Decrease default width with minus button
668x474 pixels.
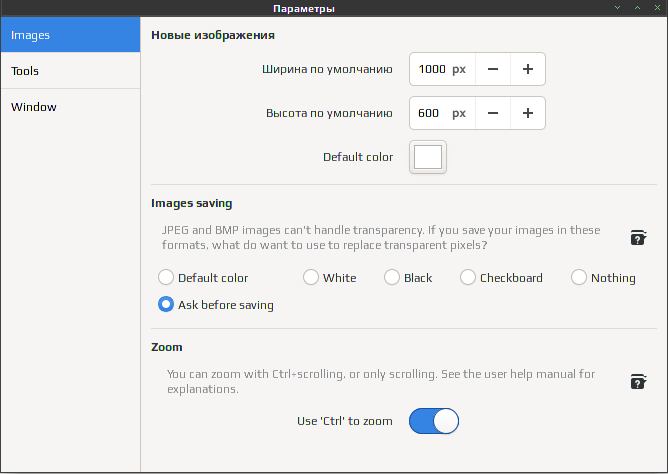click(493, 69)
